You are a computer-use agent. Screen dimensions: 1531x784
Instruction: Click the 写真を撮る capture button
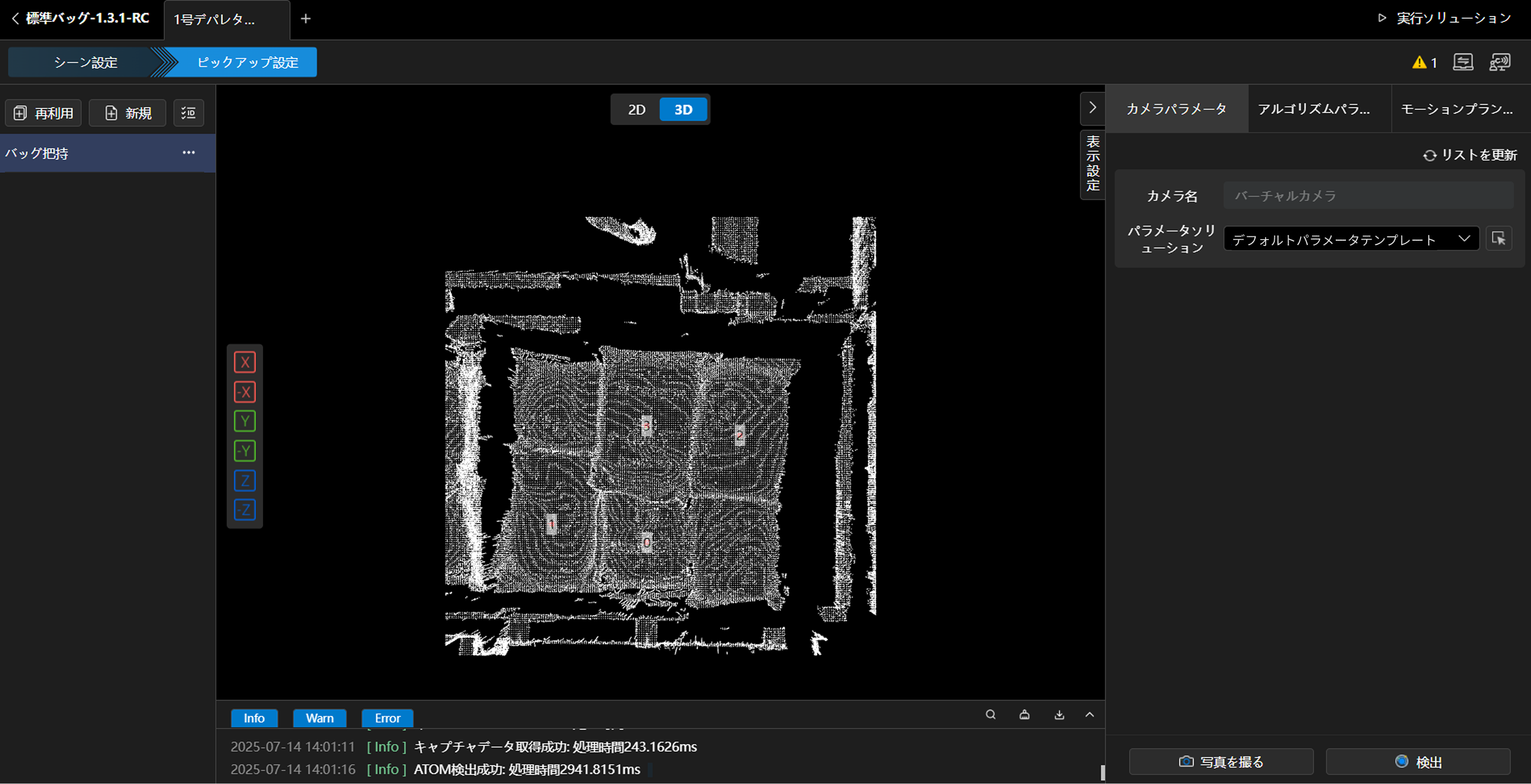pyautogui.click(x=1221, y=762)
